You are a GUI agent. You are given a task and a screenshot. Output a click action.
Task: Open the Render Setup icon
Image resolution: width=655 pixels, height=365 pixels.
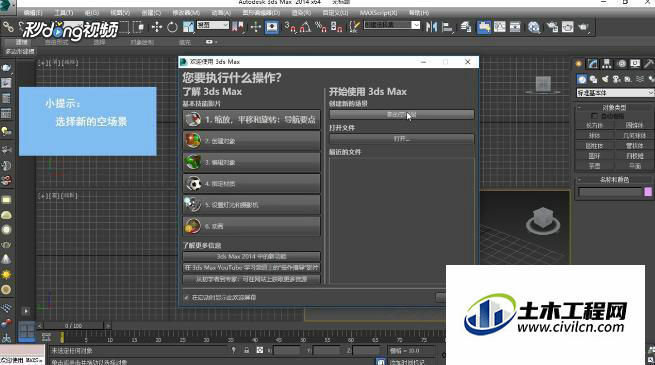click(x=552, y=27)
